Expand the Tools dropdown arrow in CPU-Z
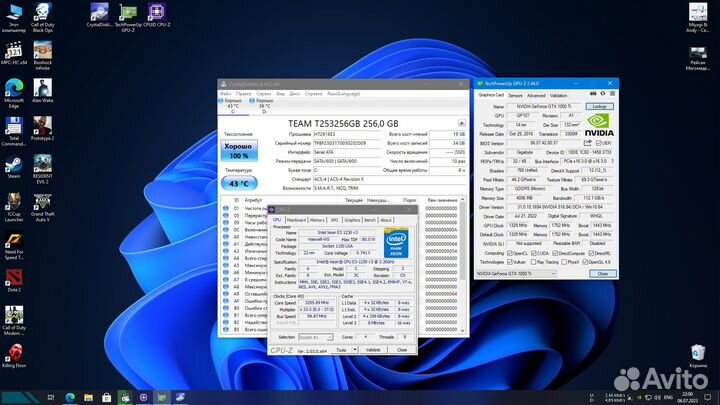The width and height of the screenshot is (720, 405). tap(354, 350)
